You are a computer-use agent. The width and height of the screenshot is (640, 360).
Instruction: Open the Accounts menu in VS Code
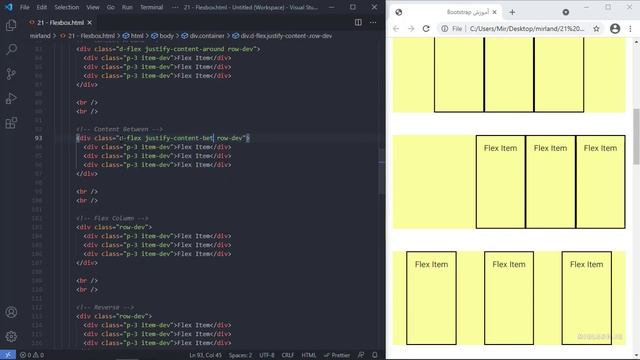[x=11, y=312]
